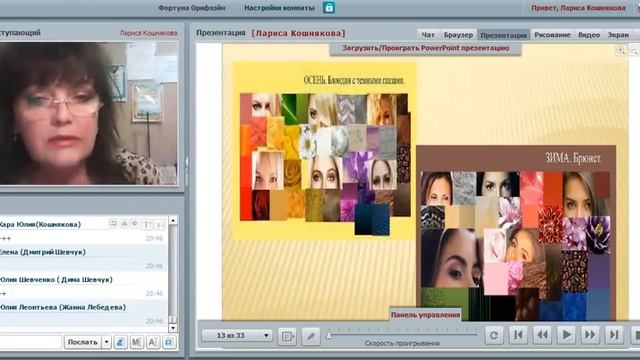This screenshot has height=360, width=640.
Task: Click the speaker webcam video
Action: pos(89,113)
